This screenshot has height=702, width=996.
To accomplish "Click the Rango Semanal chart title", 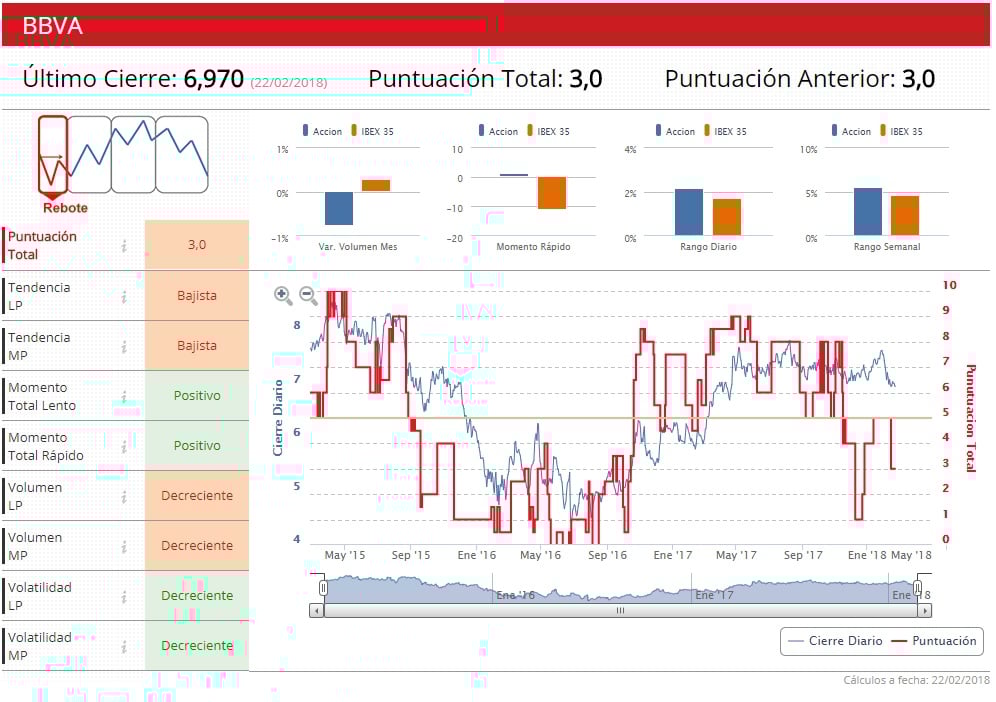I will 887,246.
